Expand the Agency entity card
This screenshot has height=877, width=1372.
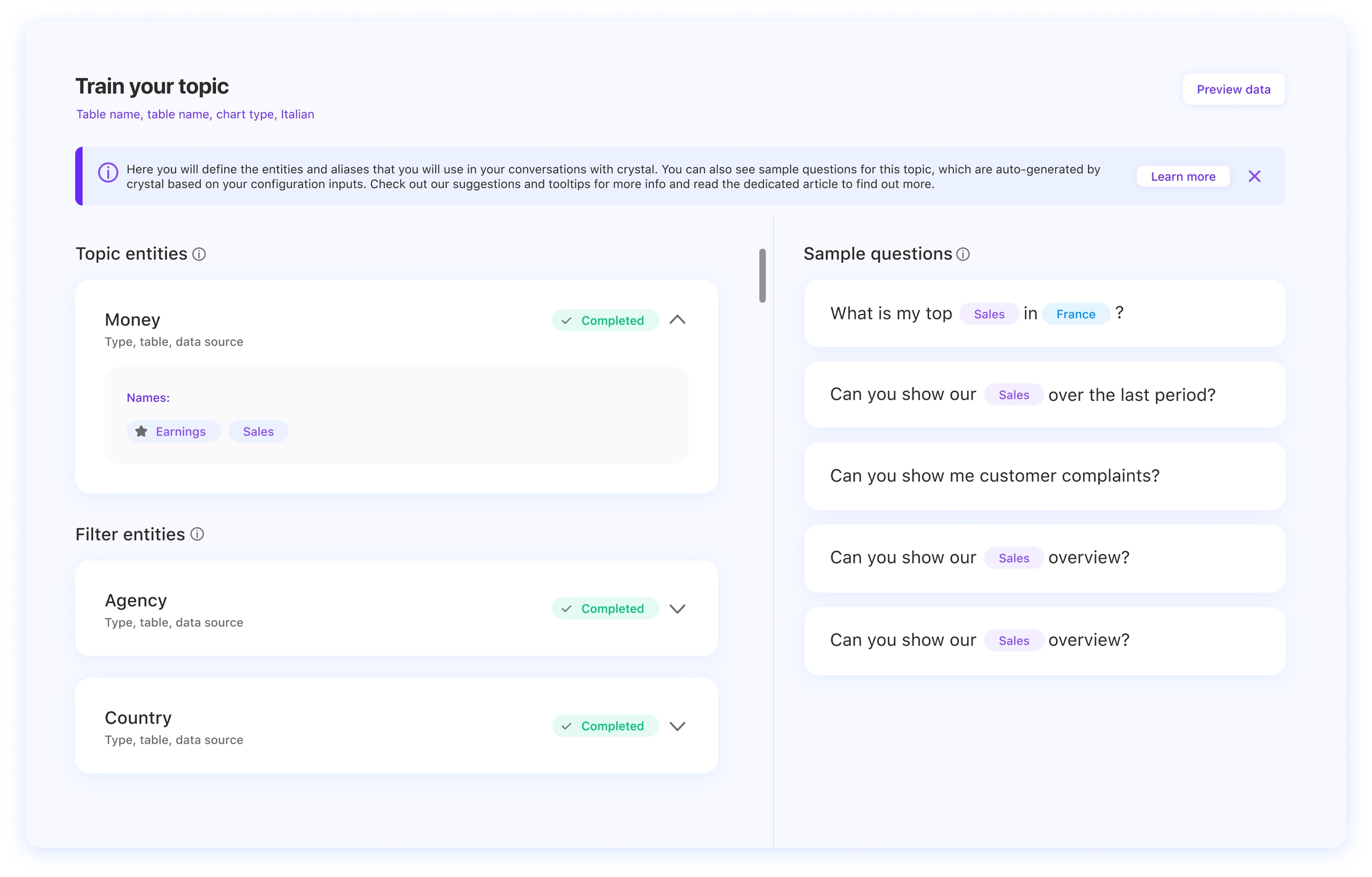[x=677, y=608]
